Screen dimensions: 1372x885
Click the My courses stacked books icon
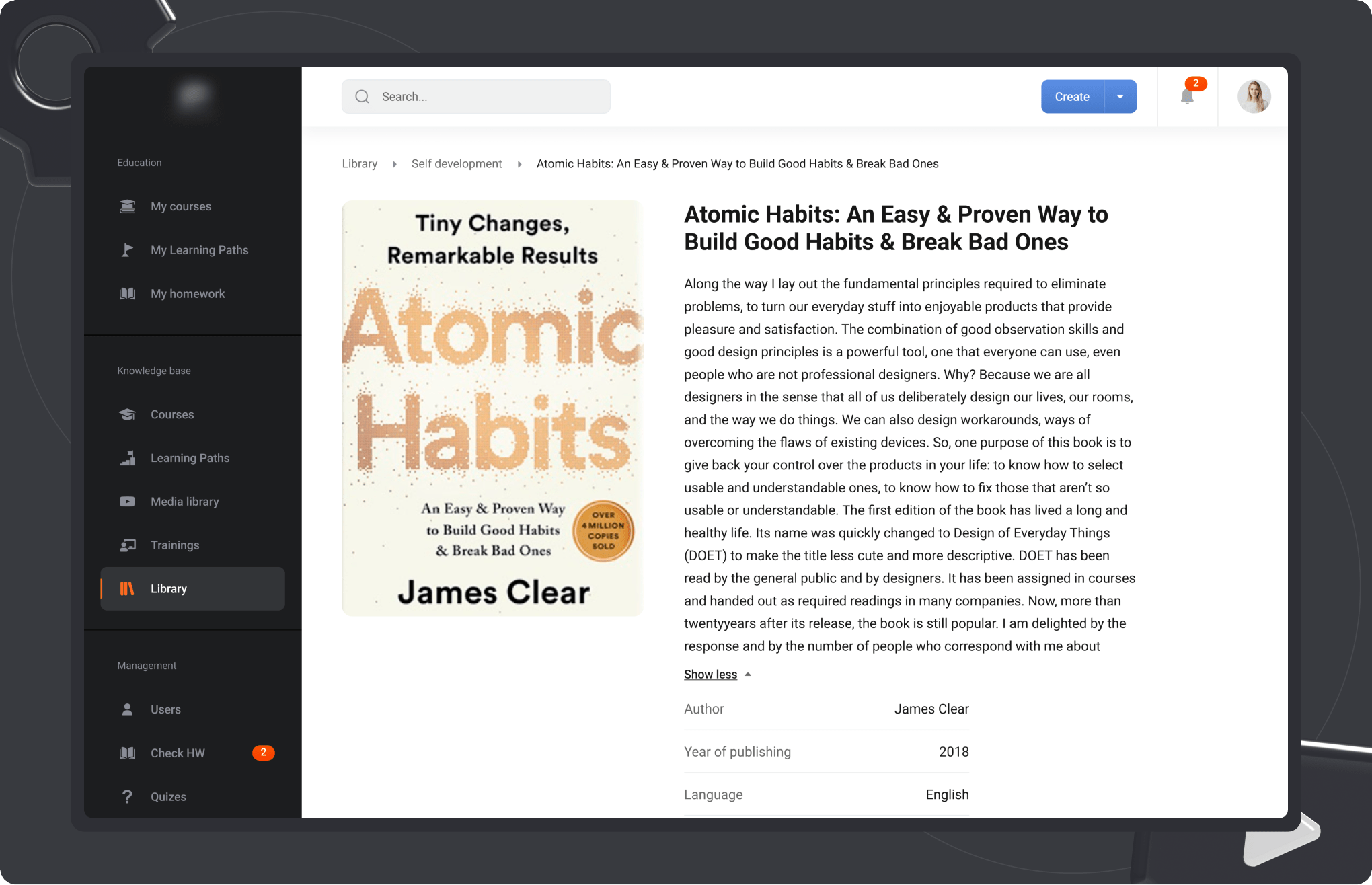(127, 206)
